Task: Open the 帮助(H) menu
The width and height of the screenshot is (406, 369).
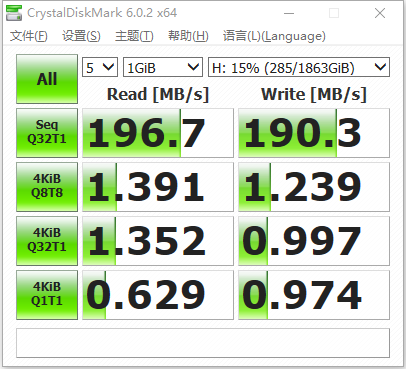Action: point(188,36)
